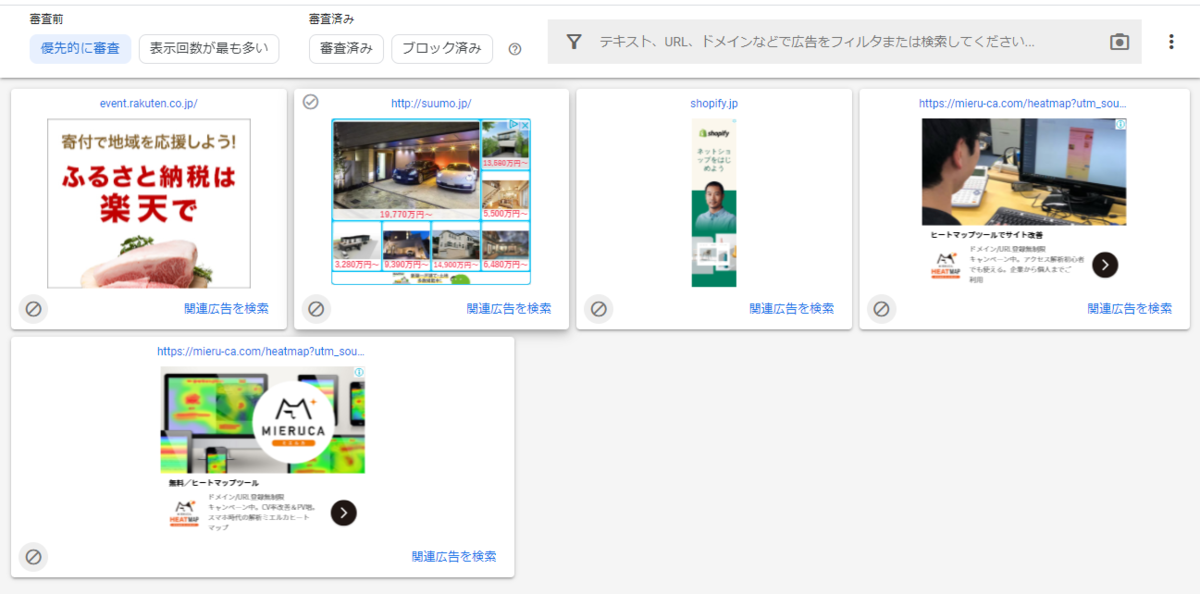Screen dimensions: 1200x594
Task: Block the event.rakuten.co.jp ad
Action: (33, 309)
